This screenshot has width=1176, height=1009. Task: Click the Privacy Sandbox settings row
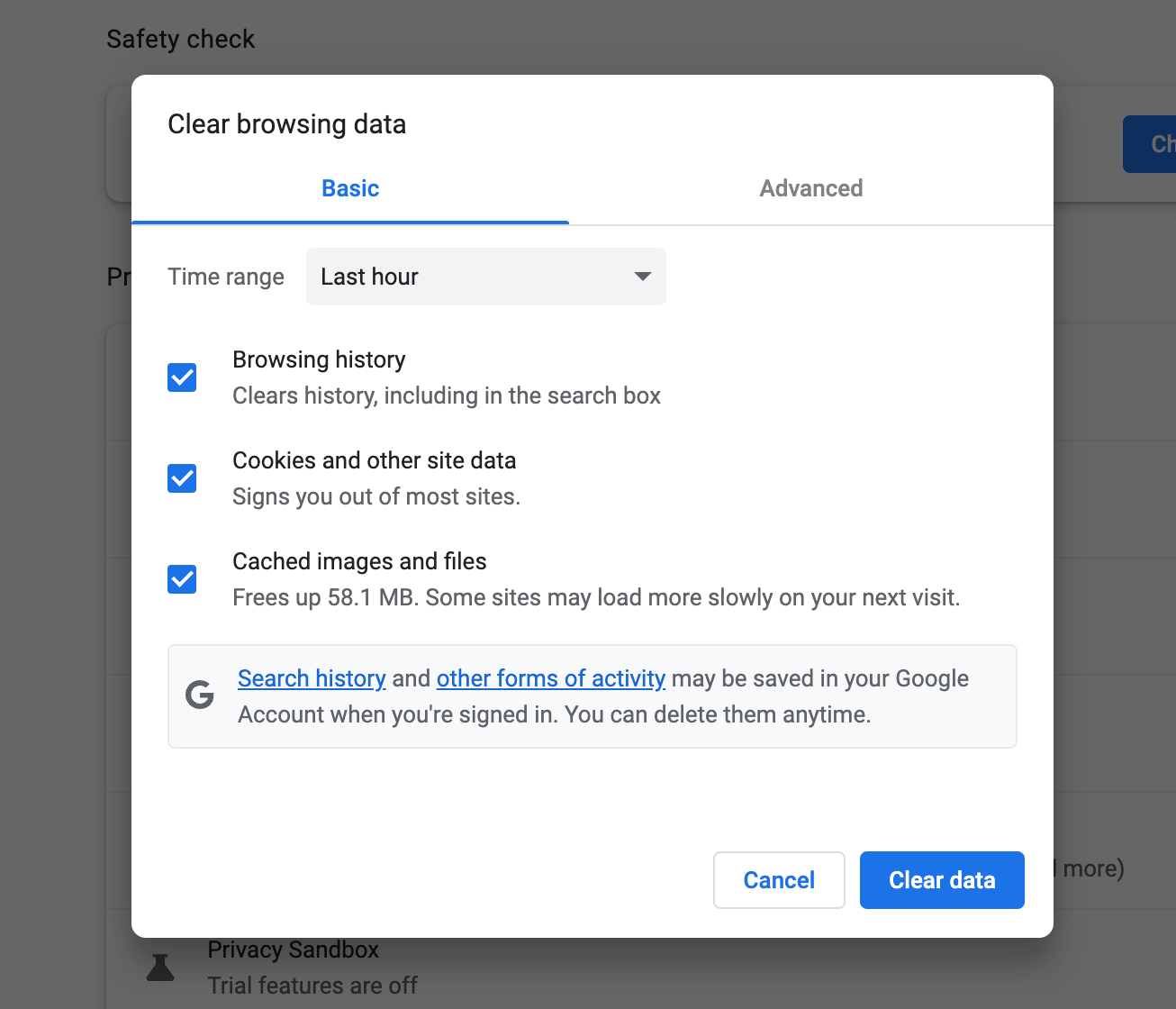360,966
